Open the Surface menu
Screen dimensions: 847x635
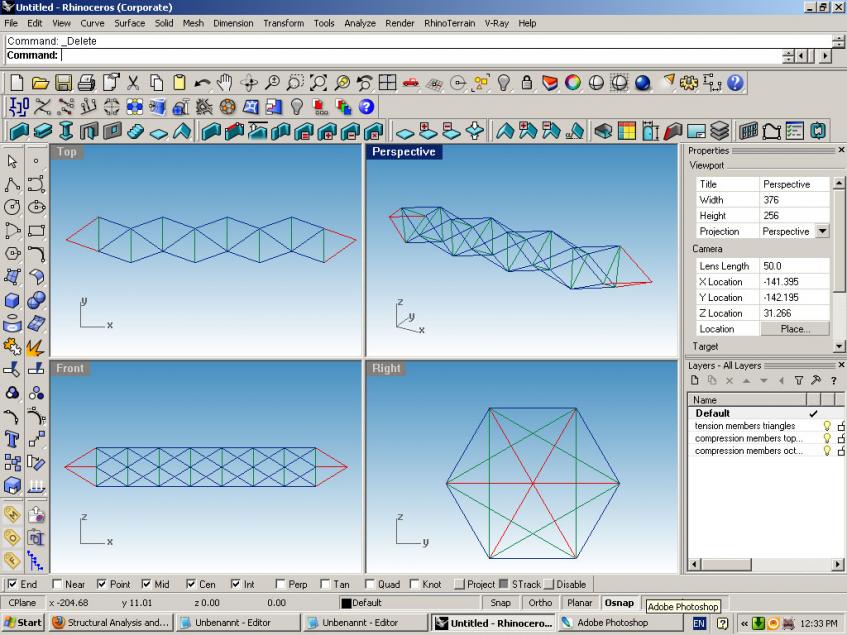click(130, 23)
